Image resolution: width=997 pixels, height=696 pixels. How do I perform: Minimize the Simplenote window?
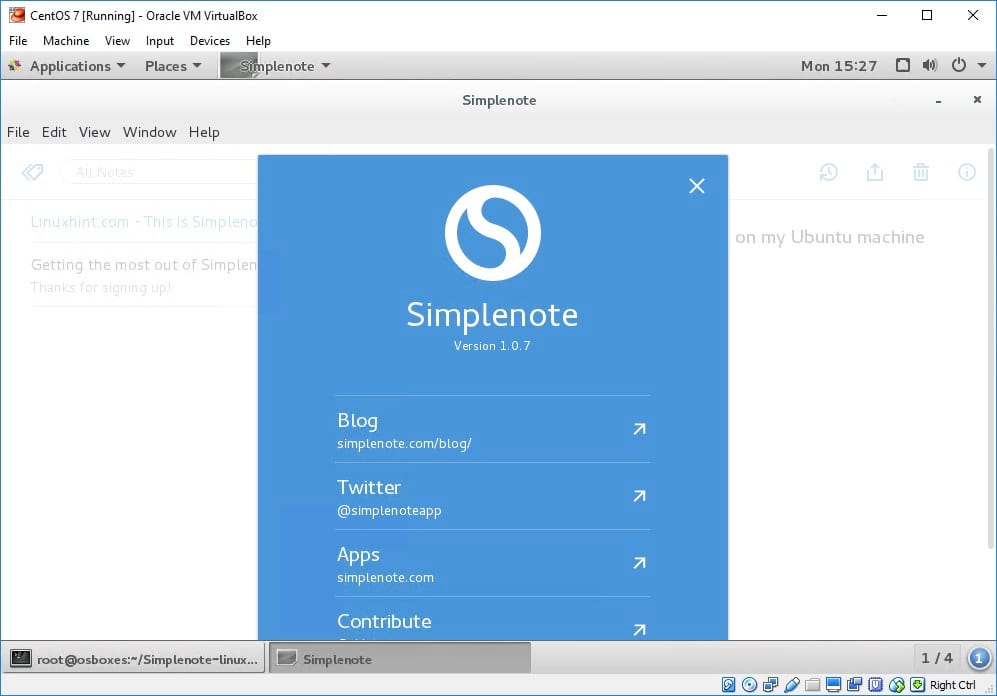[939, 100]
